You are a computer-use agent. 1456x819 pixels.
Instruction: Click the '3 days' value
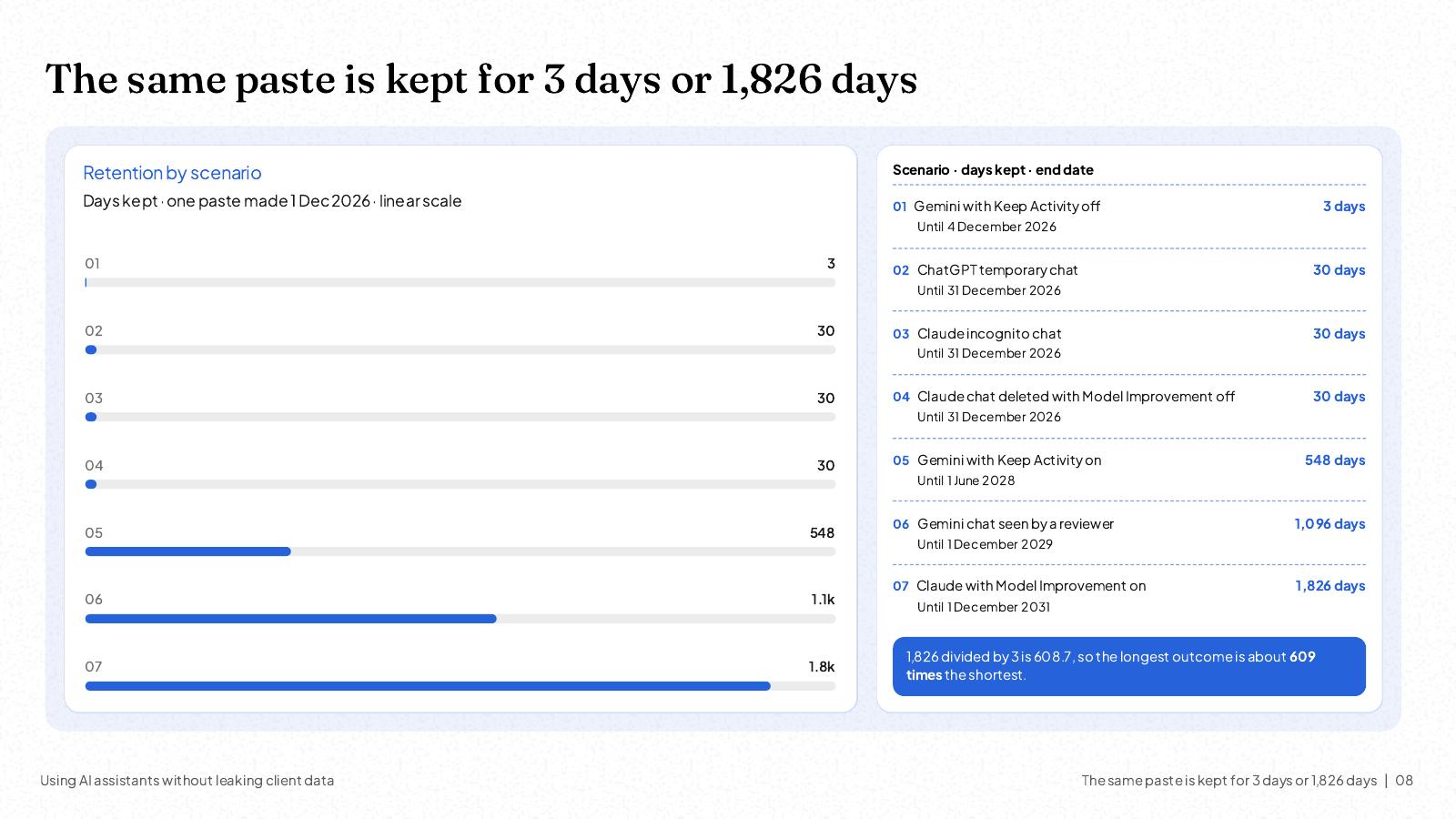(1344, 207)
